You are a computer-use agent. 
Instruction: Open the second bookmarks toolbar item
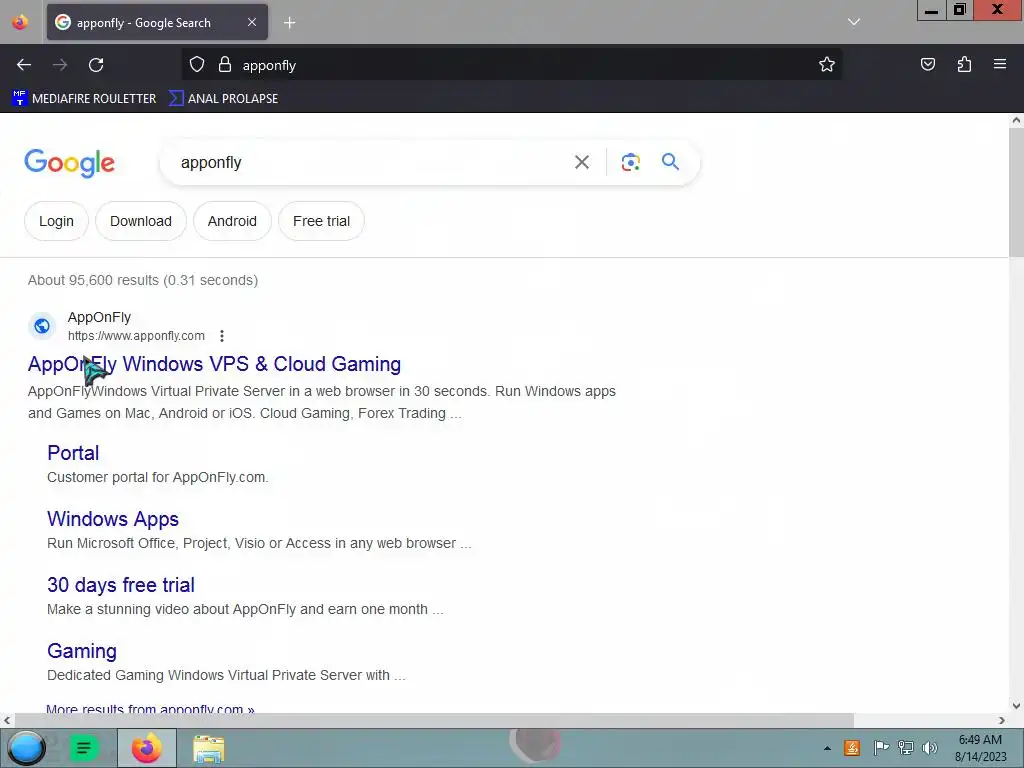coord(223,99)
